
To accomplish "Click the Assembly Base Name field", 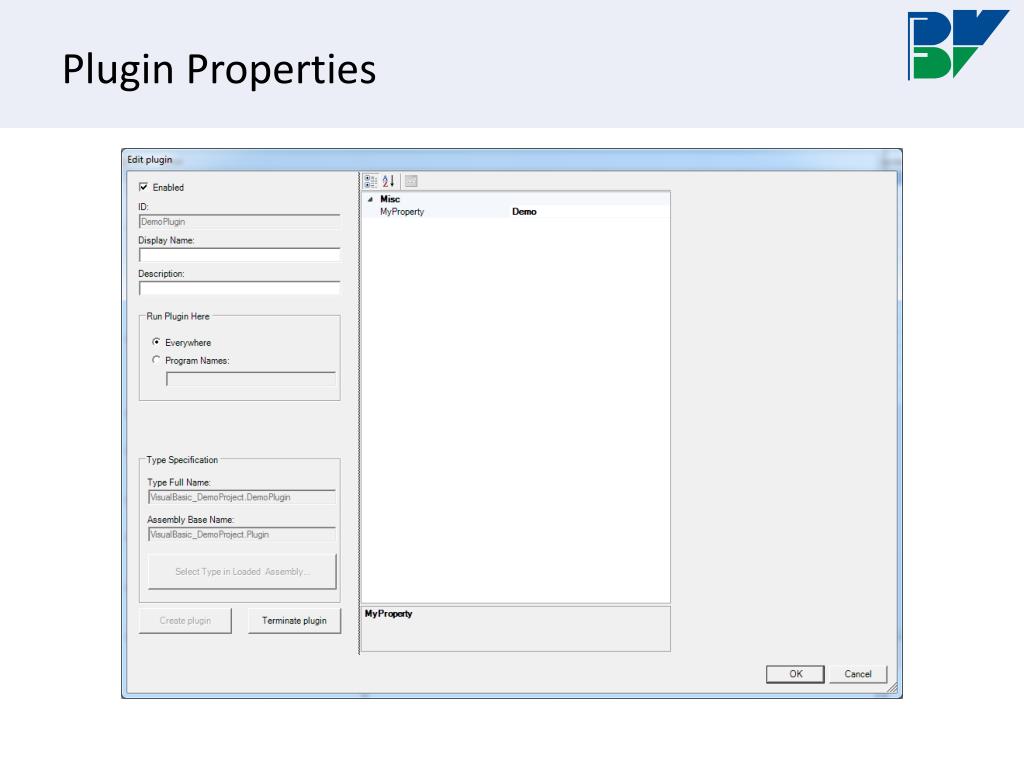I will pyautogui.click(x=242, y=534).
